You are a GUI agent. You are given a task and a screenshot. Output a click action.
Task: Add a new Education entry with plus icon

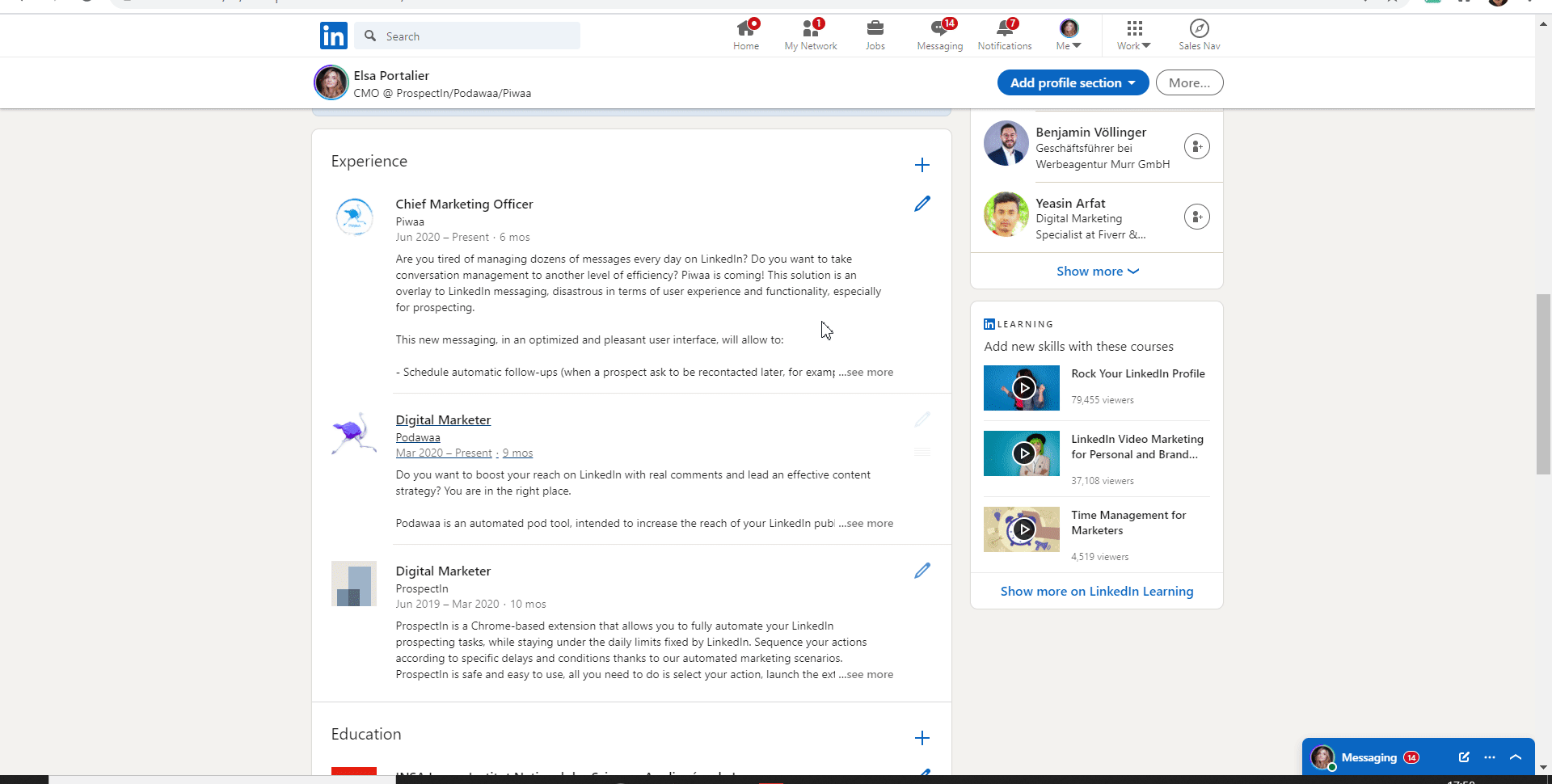[922, 738]
